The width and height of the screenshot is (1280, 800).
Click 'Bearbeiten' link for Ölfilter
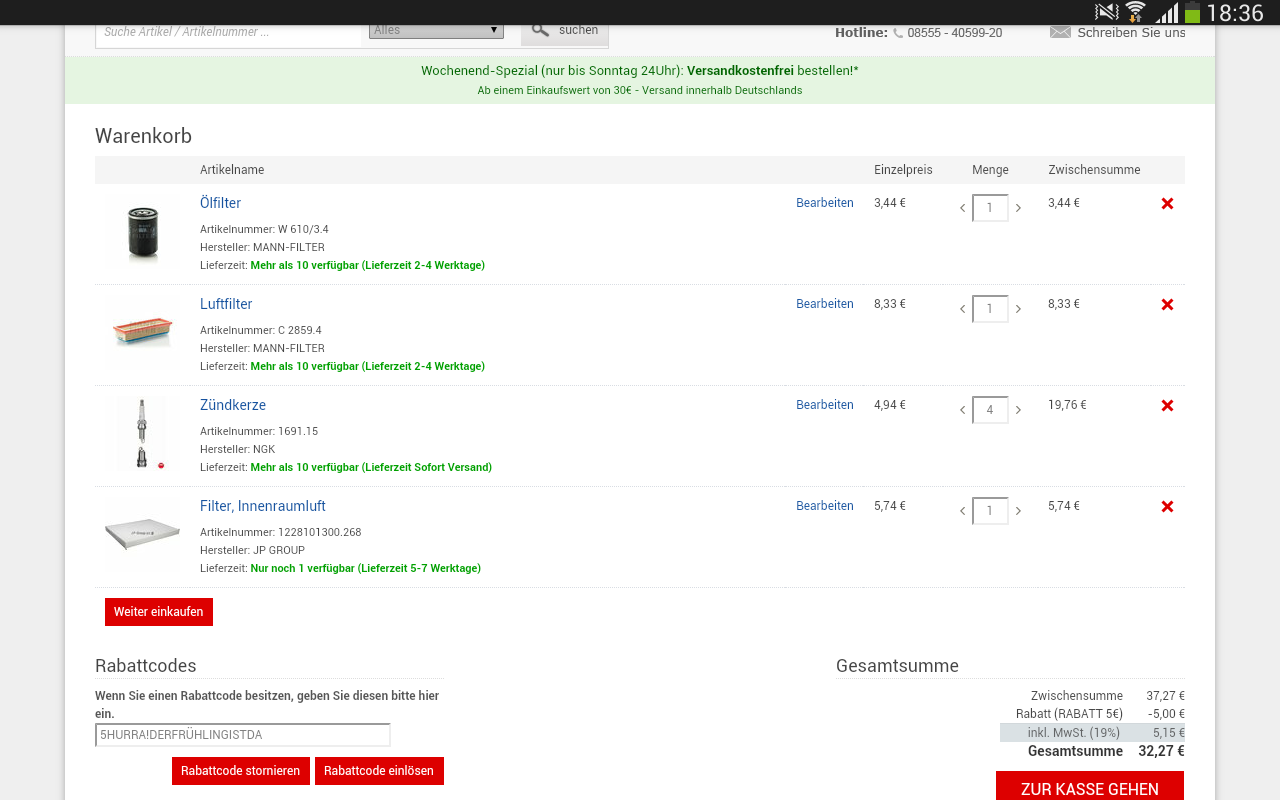[x=824, y=203]
